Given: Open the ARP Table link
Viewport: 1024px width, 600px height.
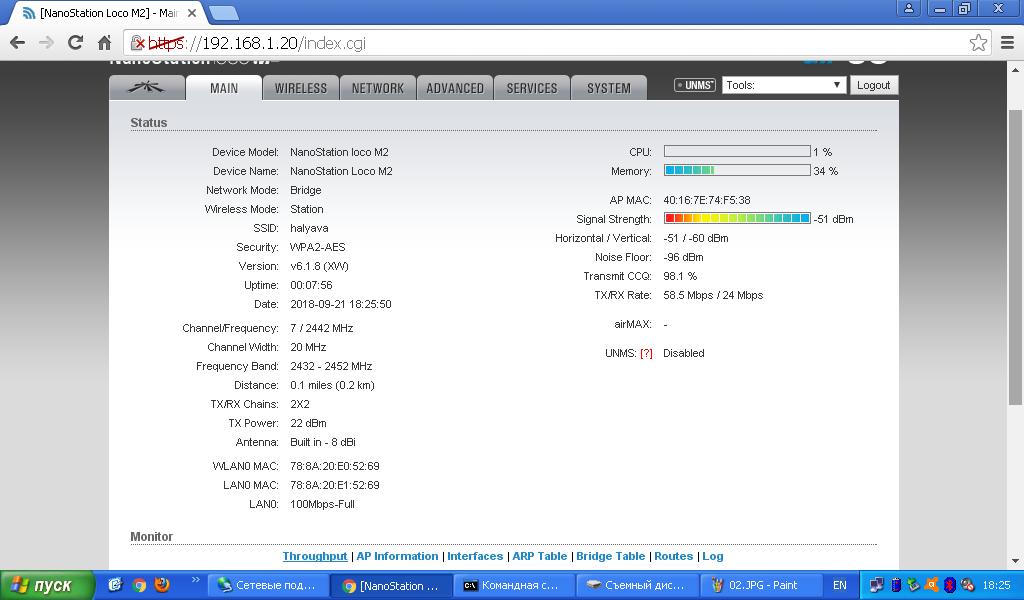Looking at the screenshot, I should (x=539, y=556).
